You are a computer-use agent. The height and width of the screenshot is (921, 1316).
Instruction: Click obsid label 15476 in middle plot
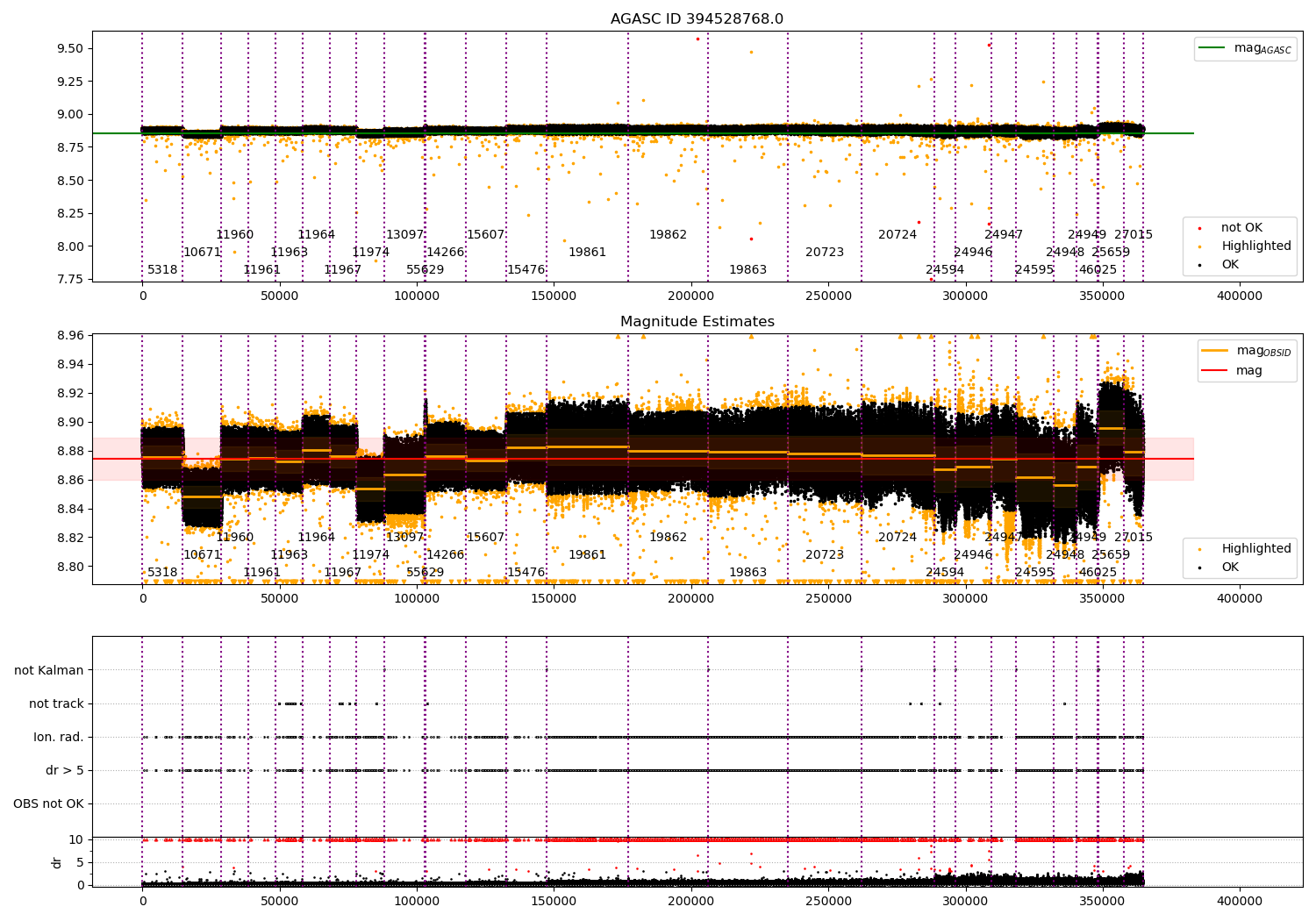click(526, 573)
